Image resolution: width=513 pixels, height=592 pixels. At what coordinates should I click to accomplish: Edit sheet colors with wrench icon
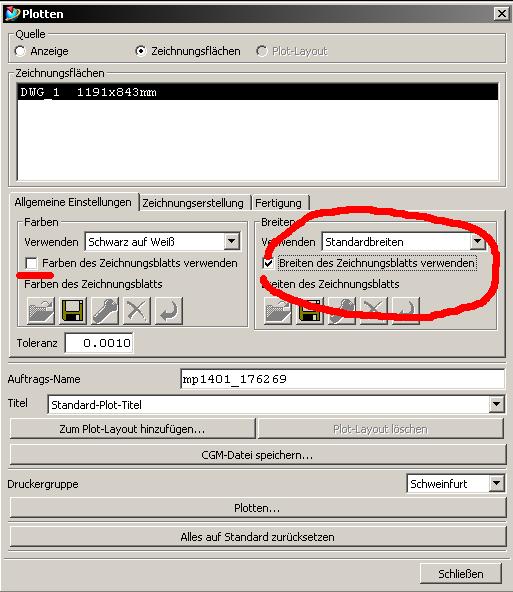105,311
